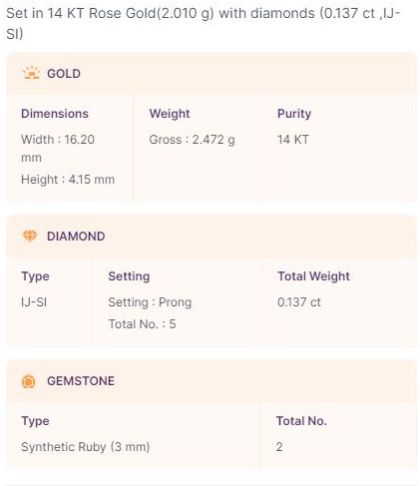This screenshot has width=420, height=486.
Task: Select the GOLD section header
Action: [x=64, y=74]
